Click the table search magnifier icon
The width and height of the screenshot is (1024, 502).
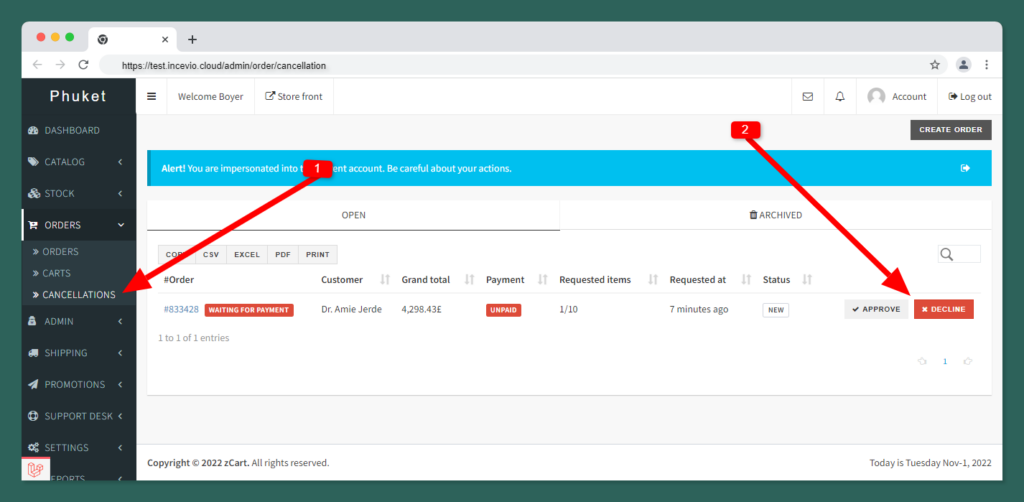click(947, 255)
